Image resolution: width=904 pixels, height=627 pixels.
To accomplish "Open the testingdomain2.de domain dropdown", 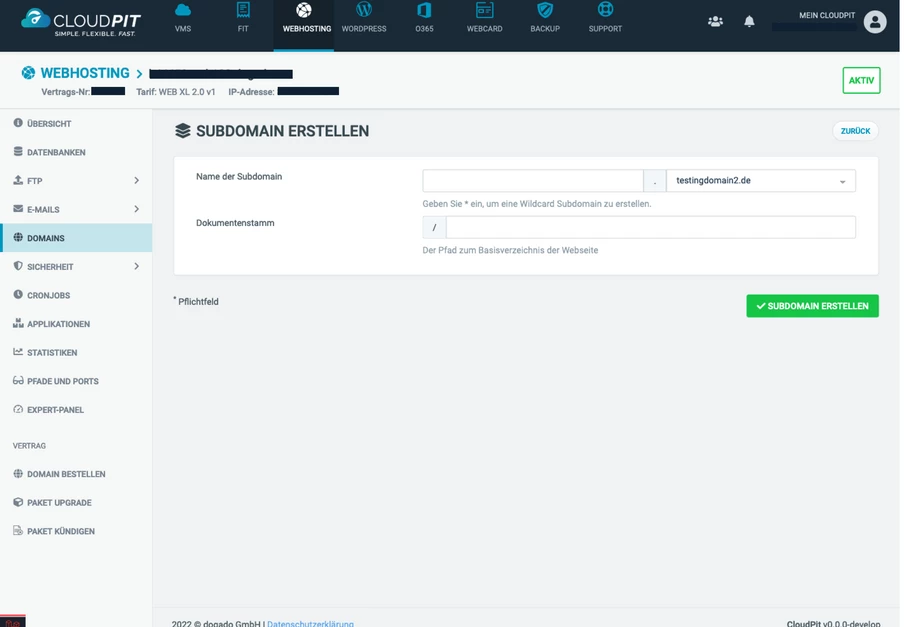I will (760, 181).
